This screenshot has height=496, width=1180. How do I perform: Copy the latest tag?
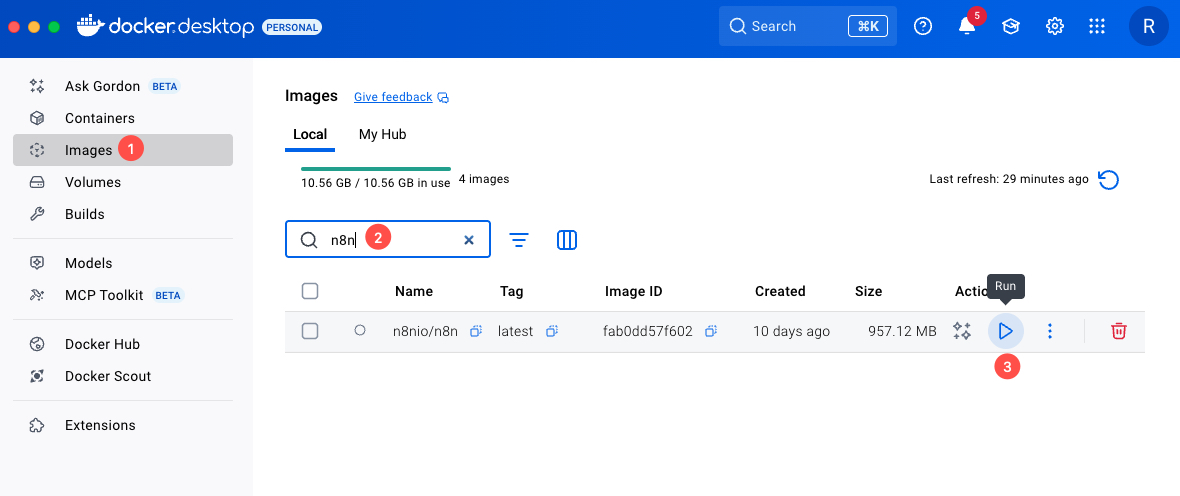coord(552,331)
